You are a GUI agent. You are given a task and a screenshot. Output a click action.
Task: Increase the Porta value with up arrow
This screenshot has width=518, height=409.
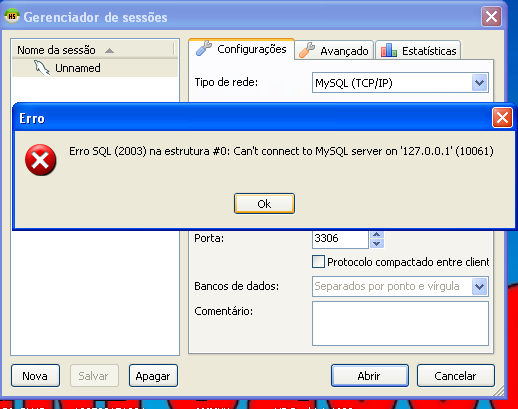pyautogui.click(x=377, y=235)
